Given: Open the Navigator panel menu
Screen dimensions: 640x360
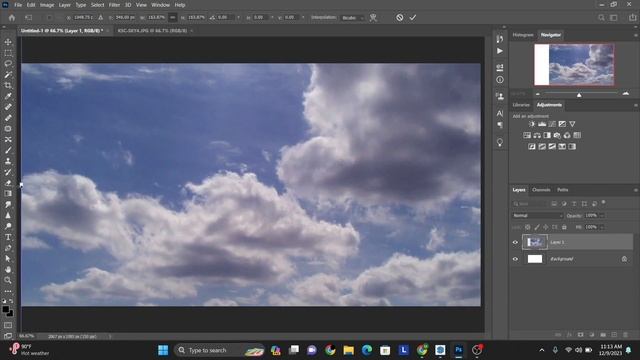Looking at the screenshot, I should tap(636, 36).
